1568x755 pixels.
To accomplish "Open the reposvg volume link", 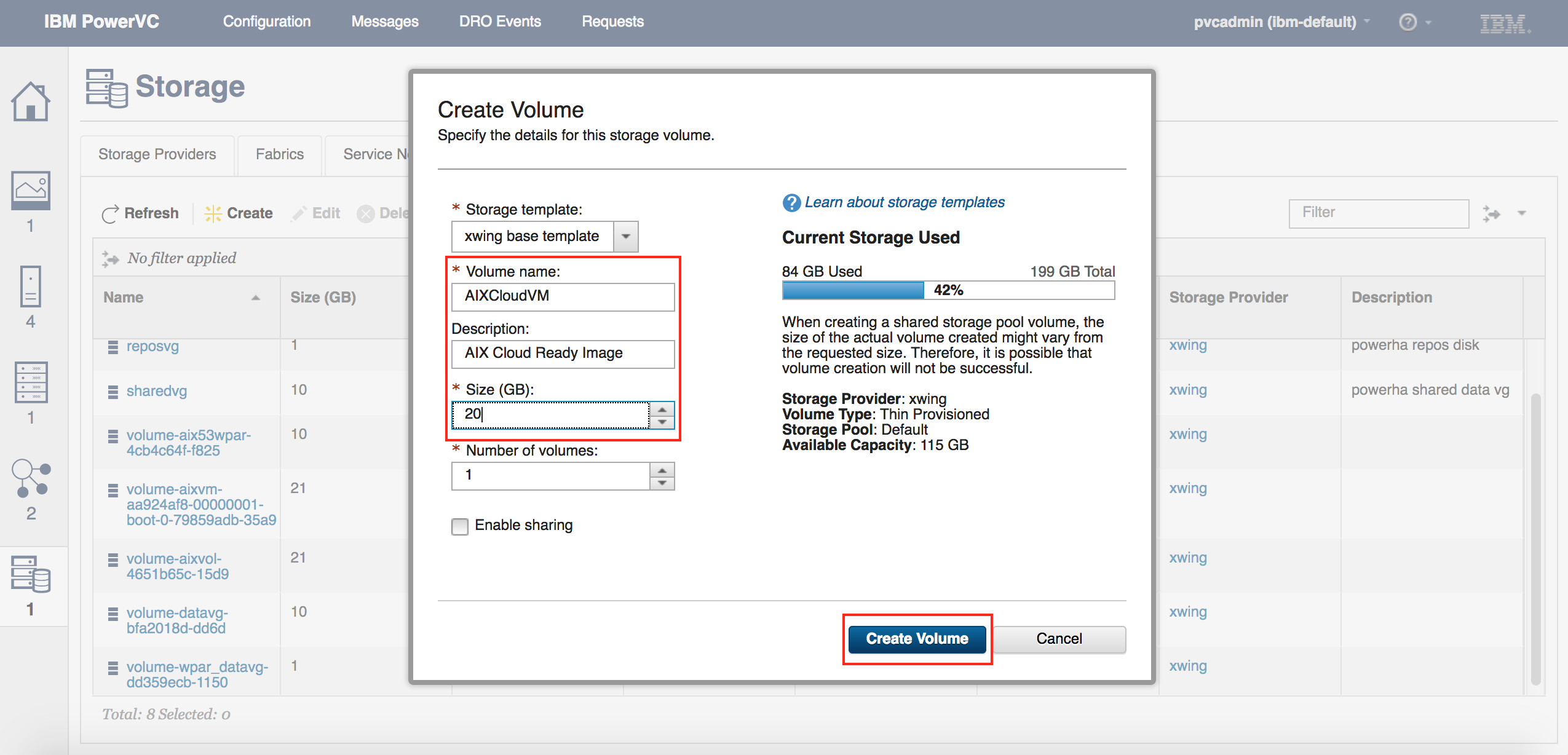I will (x=152, y=347).
